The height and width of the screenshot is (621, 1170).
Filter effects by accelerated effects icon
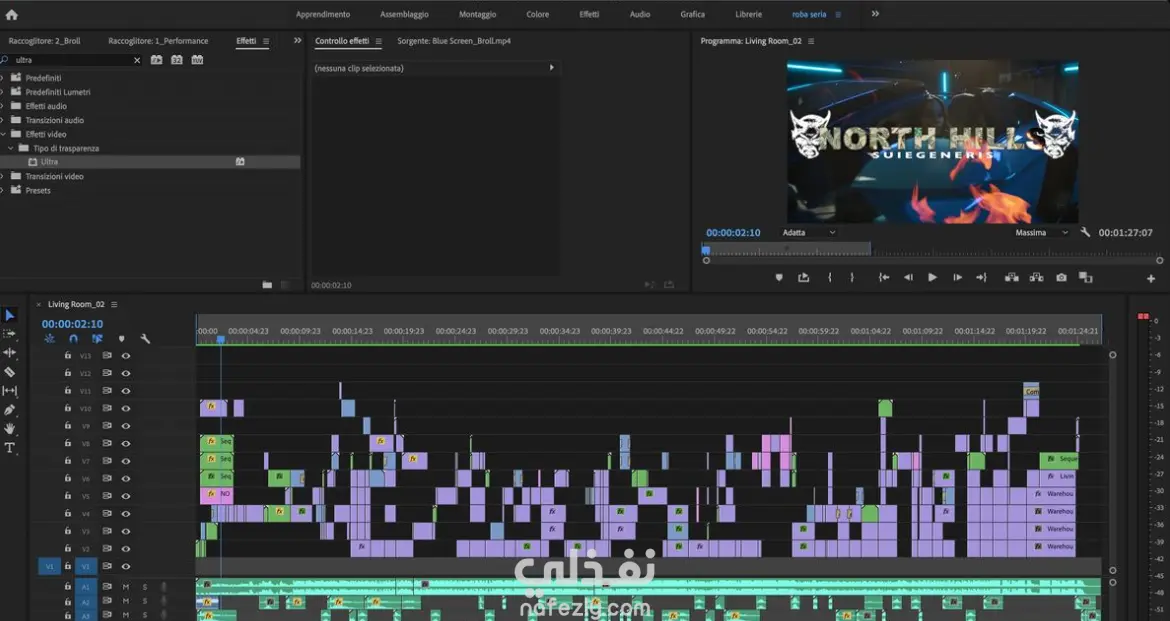point(157,60)
